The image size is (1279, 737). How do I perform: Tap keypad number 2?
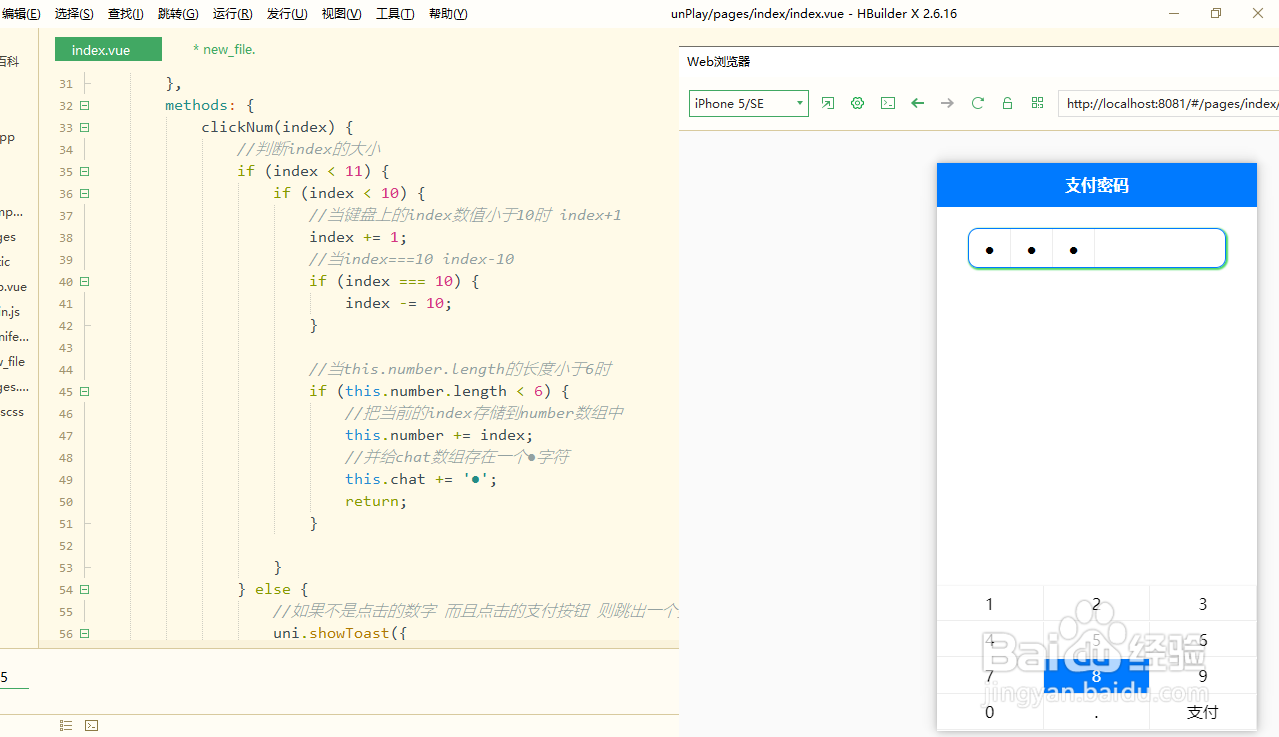click(x=1096, y=604)
